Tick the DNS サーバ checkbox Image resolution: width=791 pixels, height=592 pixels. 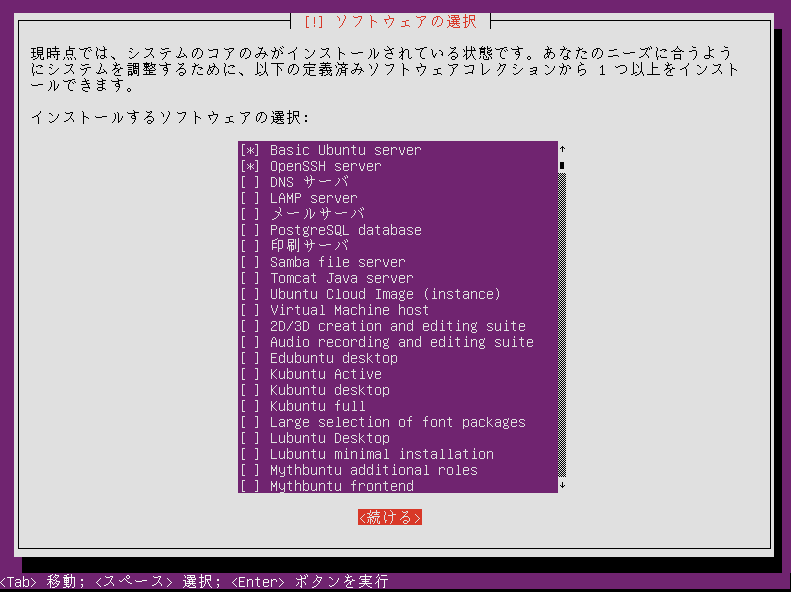click(x=250, y=182)
